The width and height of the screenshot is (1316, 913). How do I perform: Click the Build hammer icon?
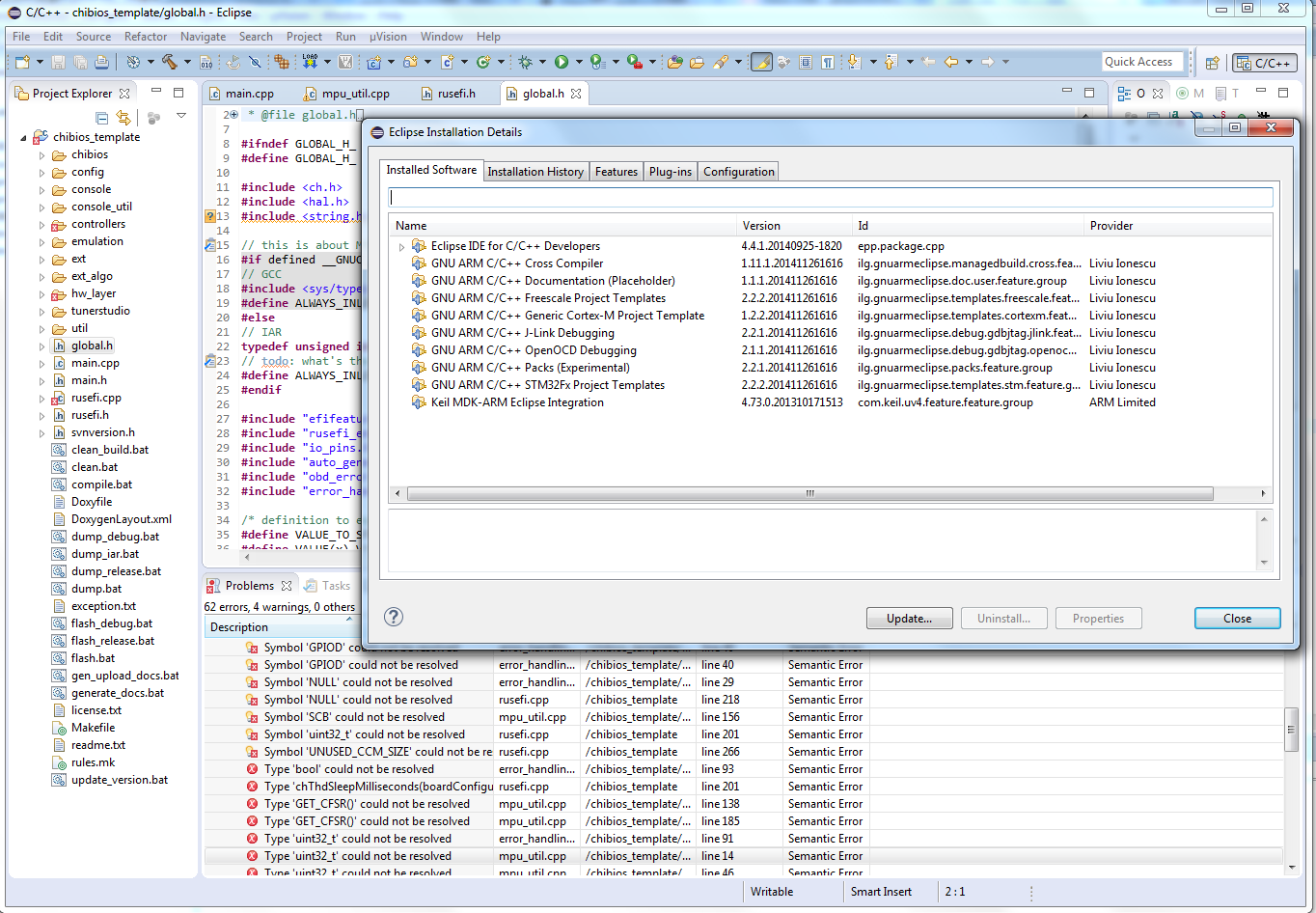click(170, 62)
